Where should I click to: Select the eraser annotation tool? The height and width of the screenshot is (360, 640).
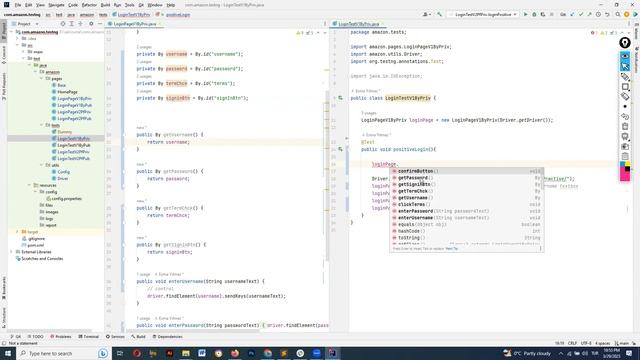(x=625, y=96)
